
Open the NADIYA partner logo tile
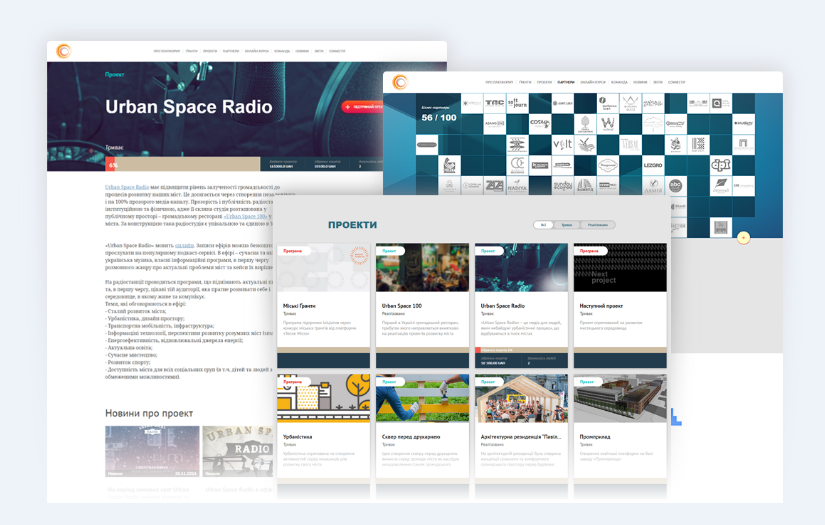click(x=517, y=186)
